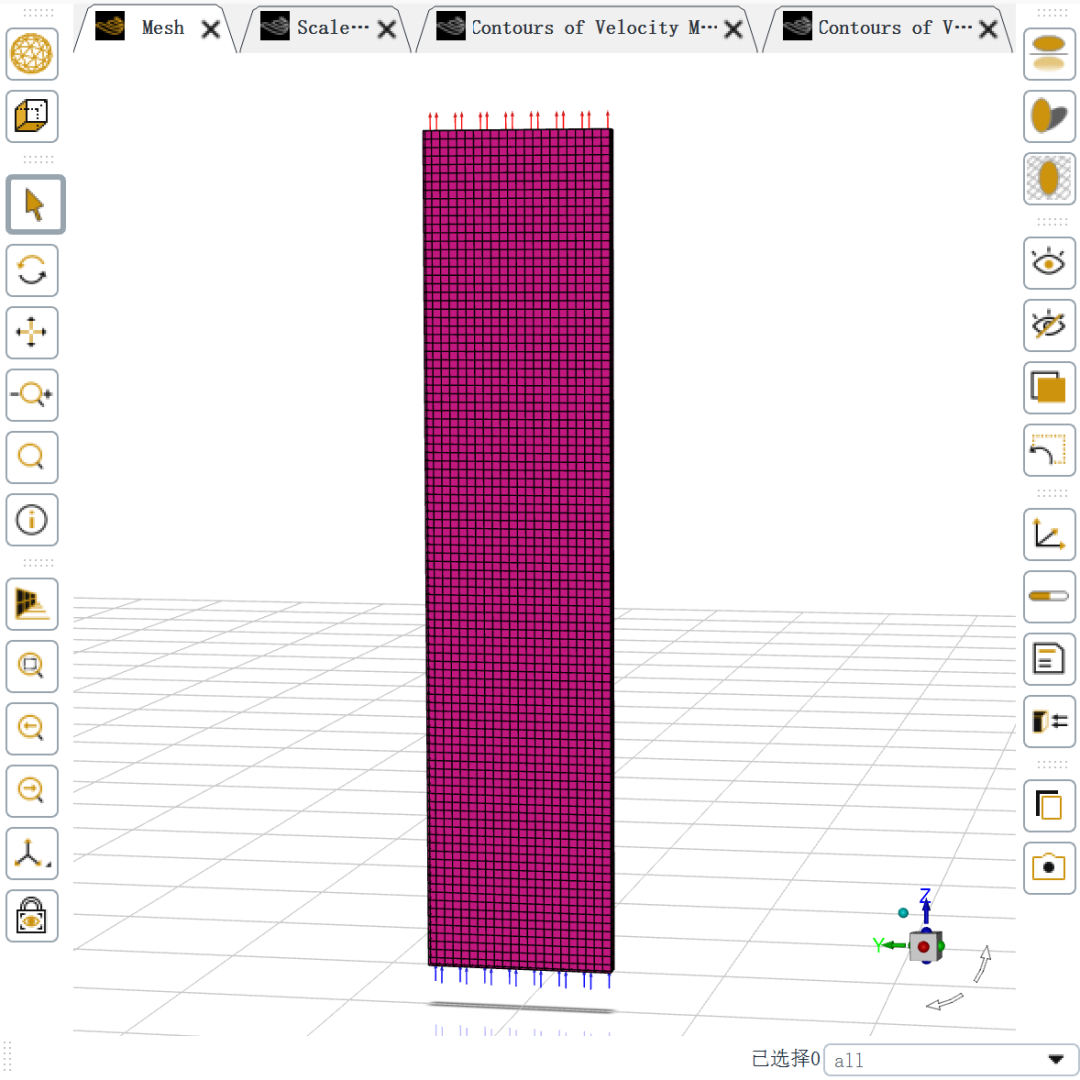Image resolution: width=1080 pixels, height=1080 pixels.
Task: Close the Scale tab
Action: [385, 29]
